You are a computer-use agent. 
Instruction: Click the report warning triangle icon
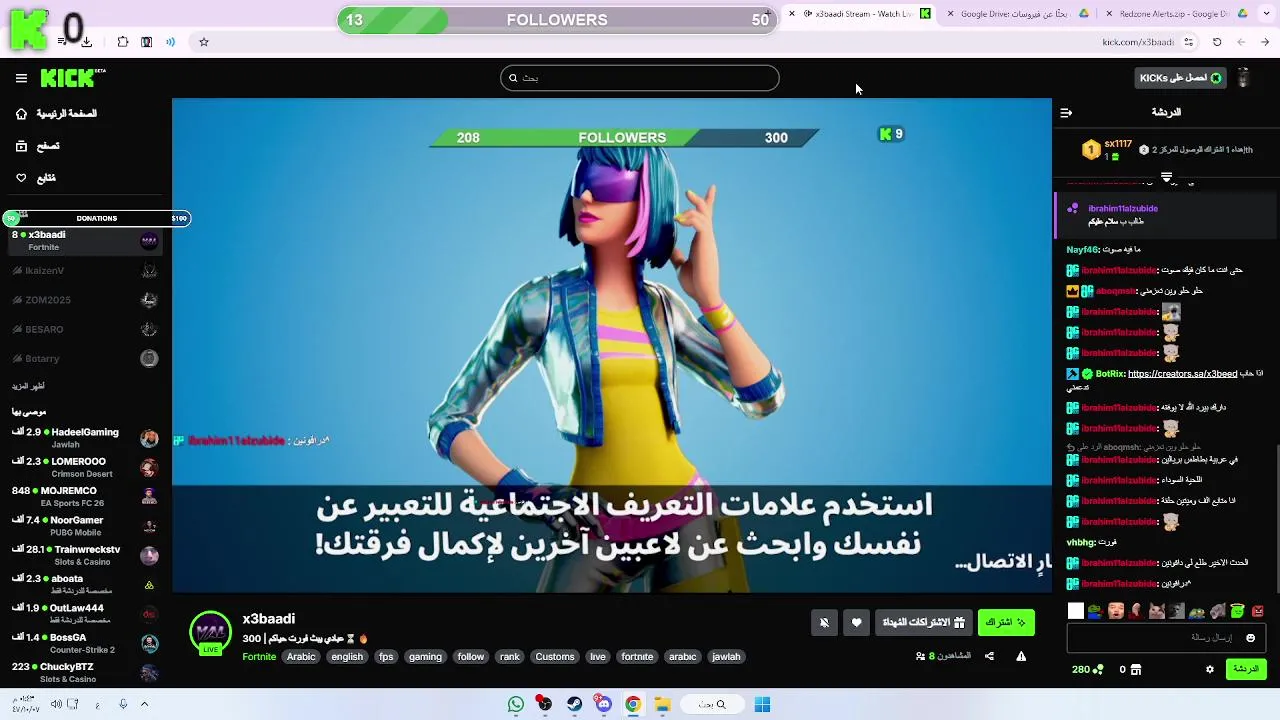(x=1021, y=656)
